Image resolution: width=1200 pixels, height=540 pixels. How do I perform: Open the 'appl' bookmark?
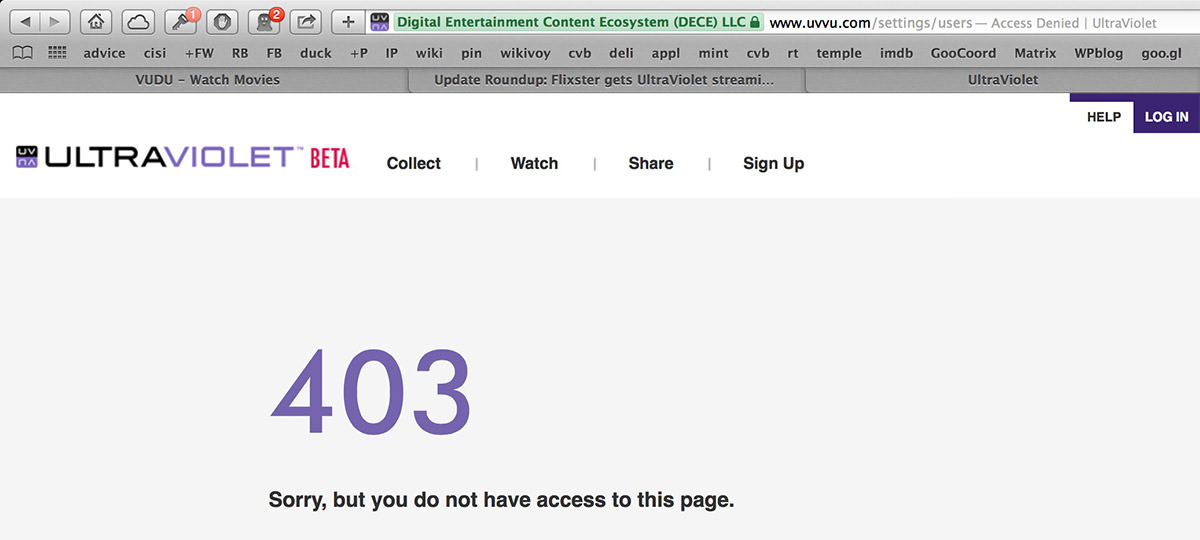pyautogui.click(x=665, y=53)
